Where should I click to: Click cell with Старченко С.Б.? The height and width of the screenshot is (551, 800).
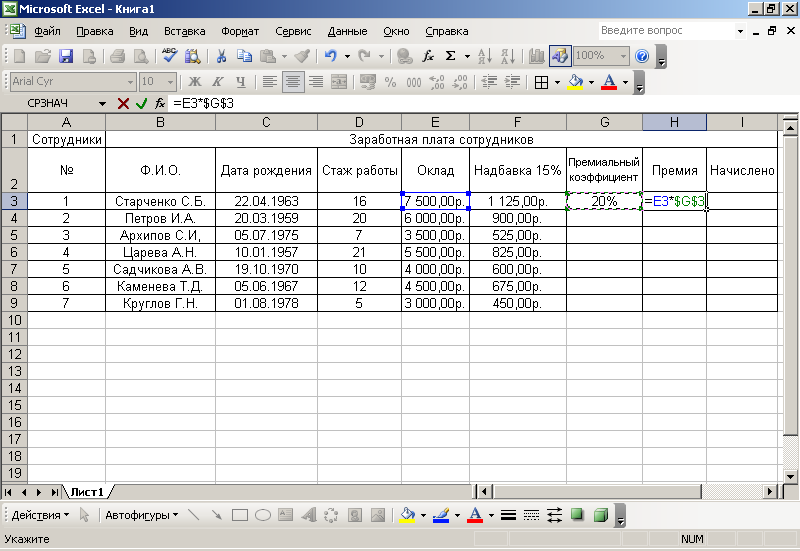tap(160, 201)
